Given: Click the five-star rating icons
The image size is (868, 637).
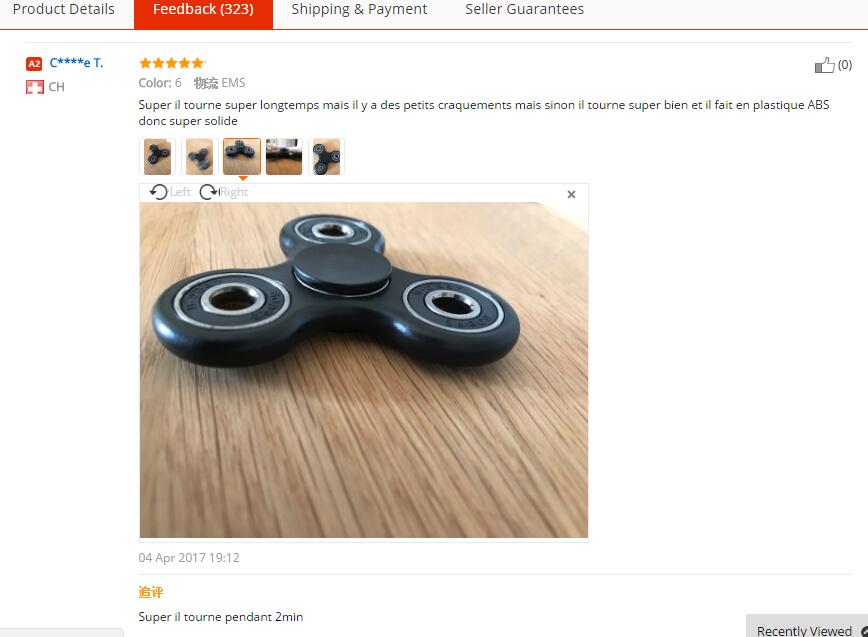Looking at the screenshot, I should pyautogui.click(x=172, y=63).
